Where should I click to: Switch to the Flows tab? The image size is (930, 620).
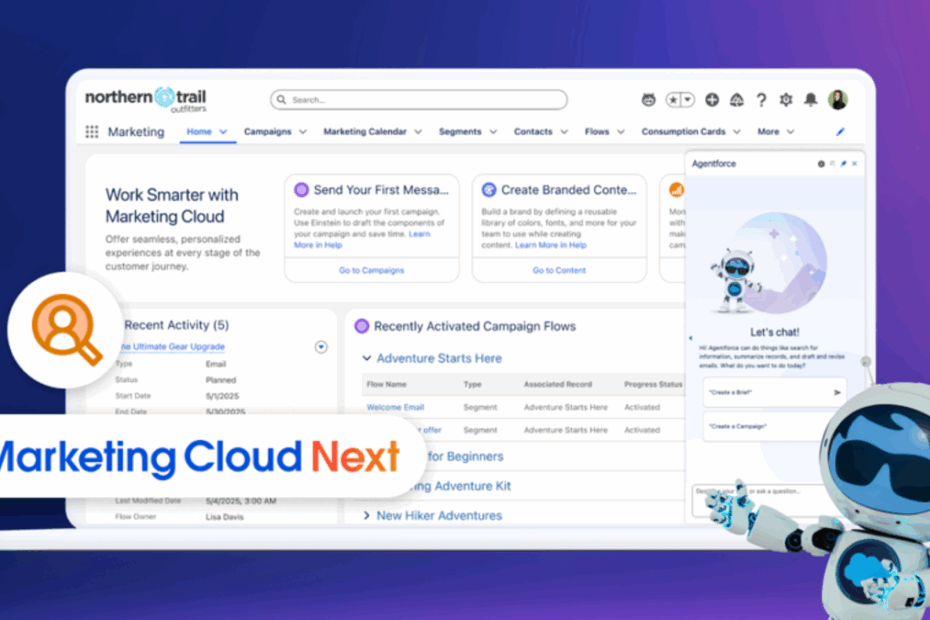point(597,132)
